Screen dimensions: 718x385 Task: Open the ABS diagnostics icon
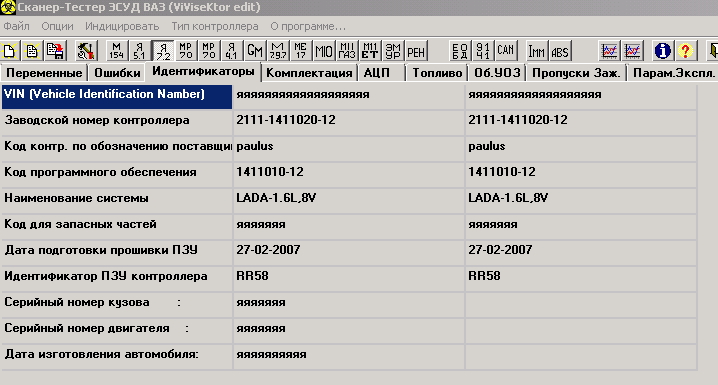tap(560, 51)
